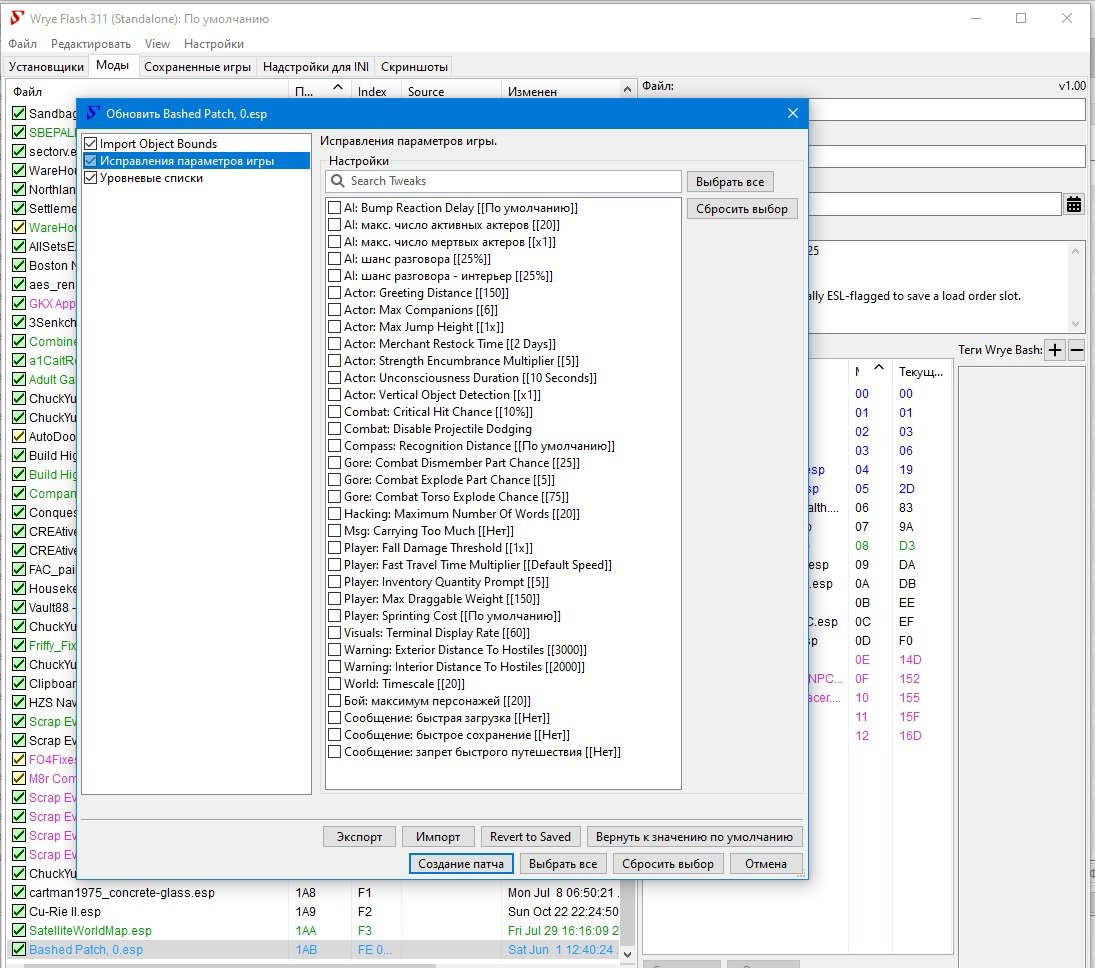Open the calendar date picker icon
Viewport: 1095px width, 968px height.
1074,204
